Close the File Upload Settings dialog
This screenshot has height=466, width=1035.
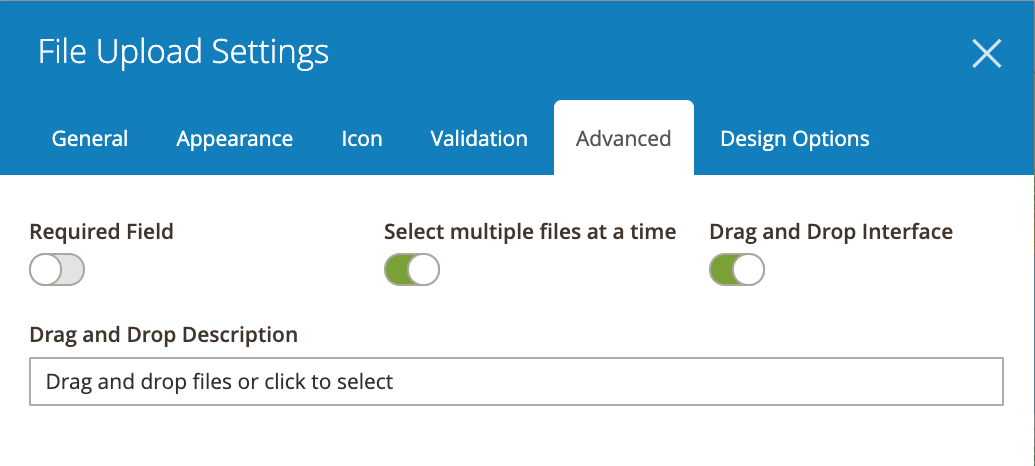(x=987, y=53)
